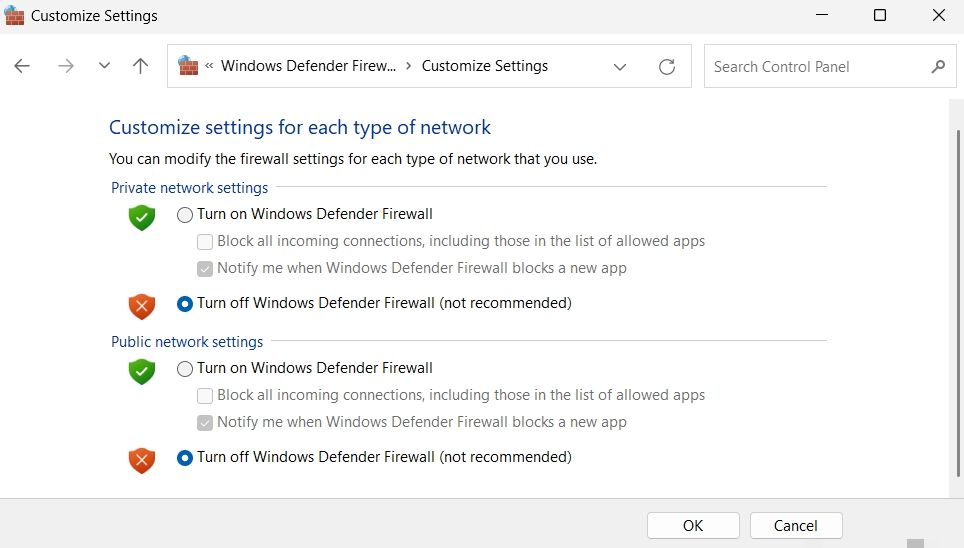Go forward with the right arrow
This screenshot has width=964, height=548.
pyautogui.click(x=66, y=66)
